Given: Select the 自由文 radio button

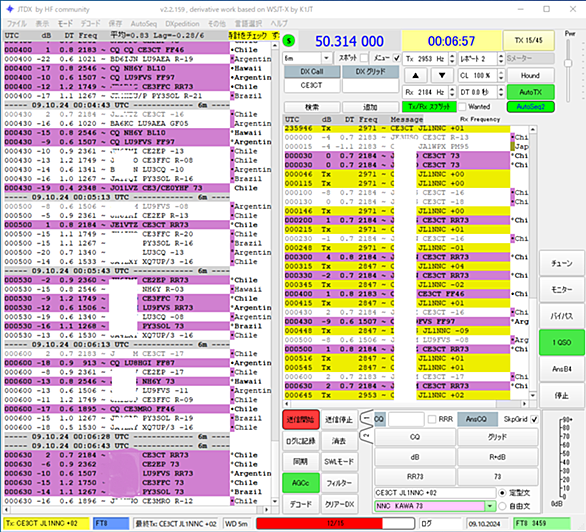Looking at the screenshot, I should coord(503,506).
